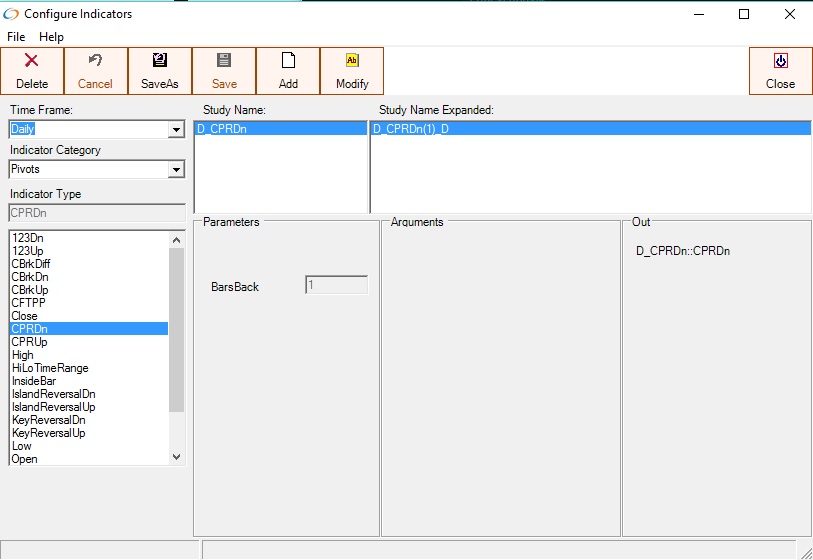Screen dimensions: 813x560
Task: Open the Time Frame dropdown
Action: point(176,130)
